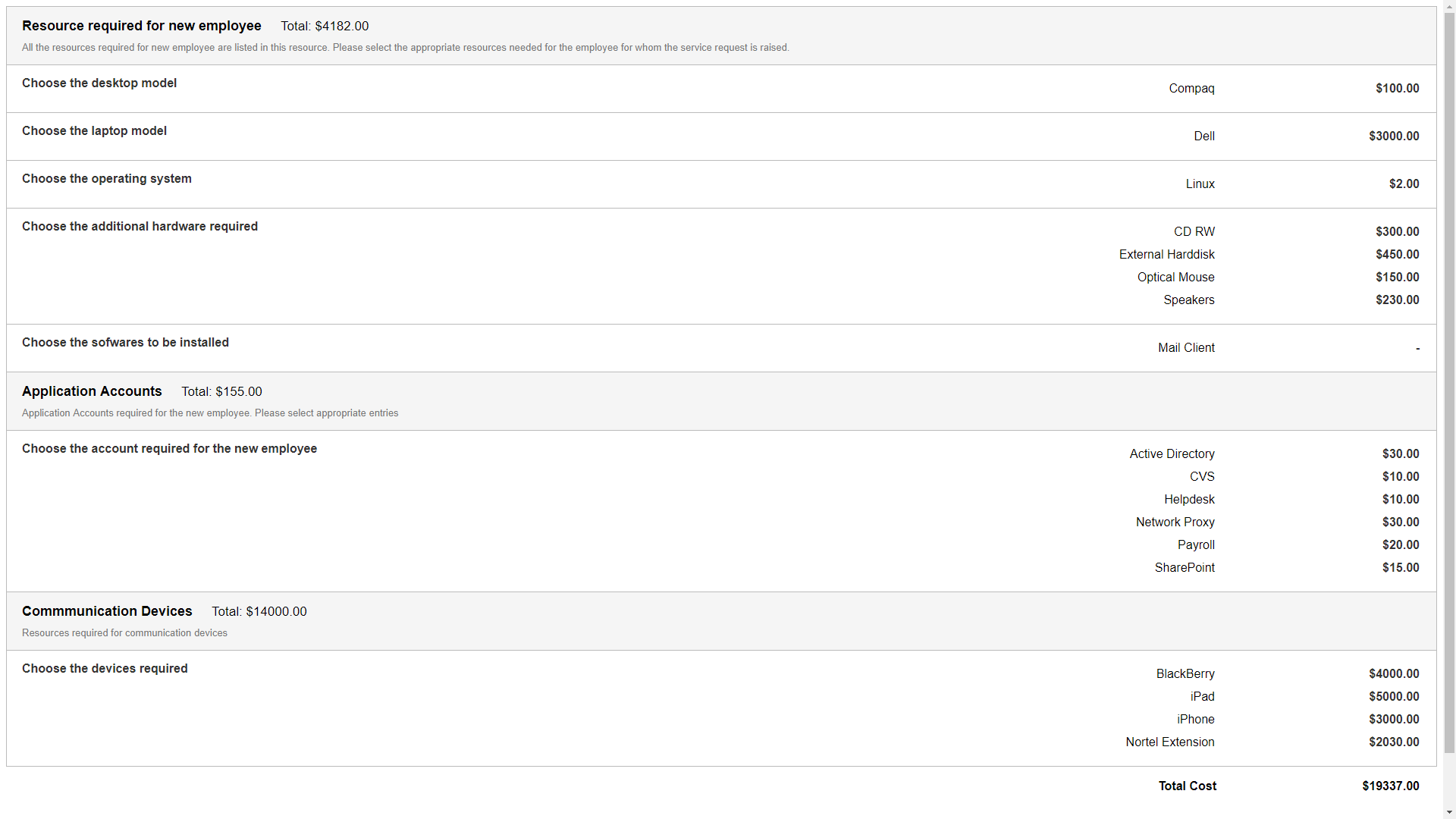
Task: Click the Commmunication Devices section heading
Action: pos(107,611)
